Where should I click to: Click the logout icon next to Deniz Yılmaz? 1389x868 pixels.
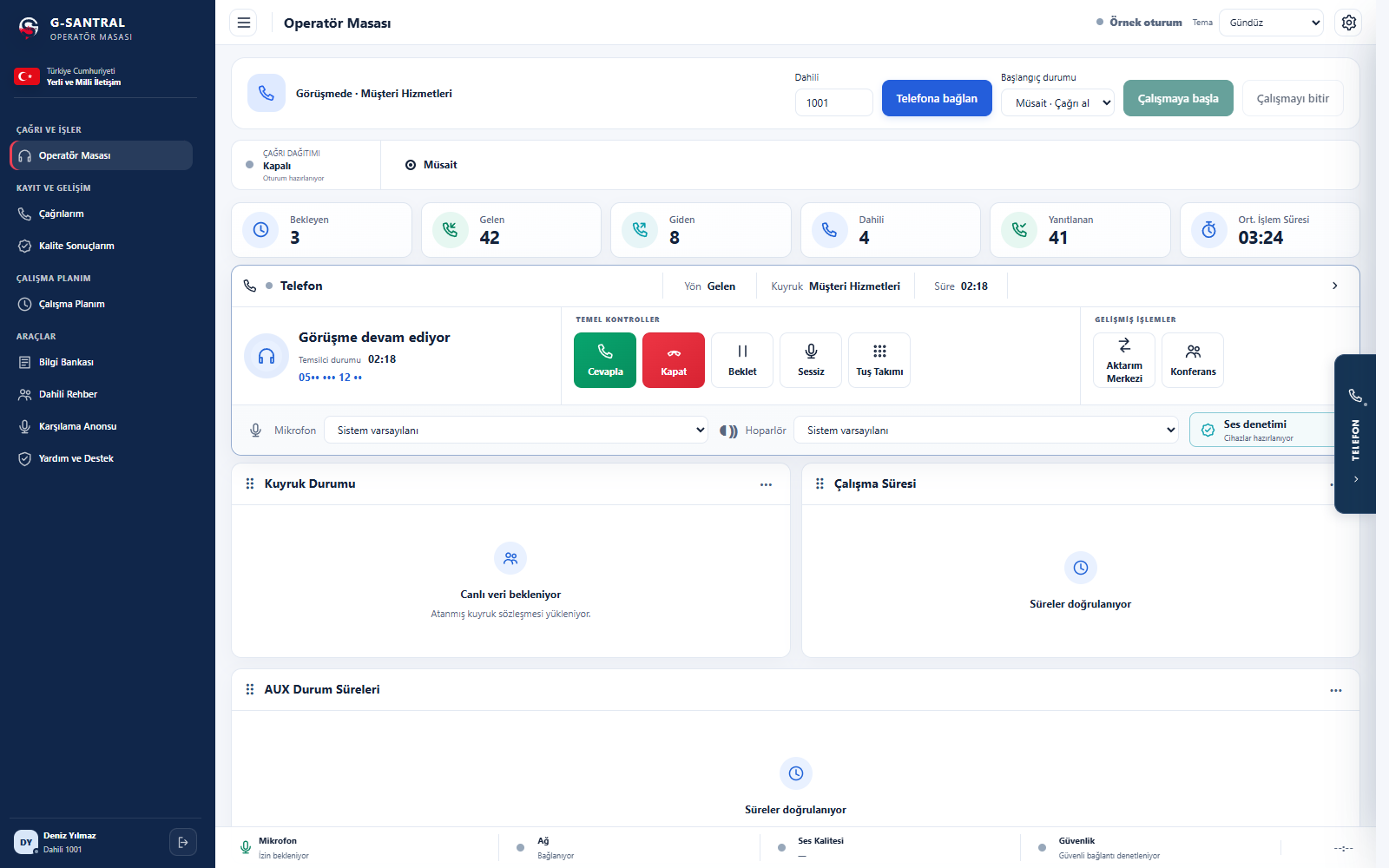click(183, 842)
